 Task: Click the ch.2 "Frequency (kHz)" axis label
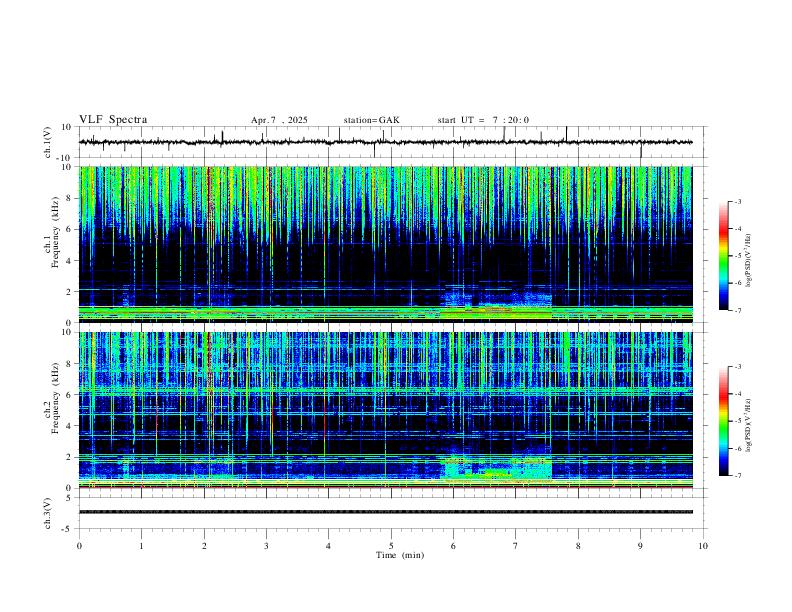click(x=55, y=398)
